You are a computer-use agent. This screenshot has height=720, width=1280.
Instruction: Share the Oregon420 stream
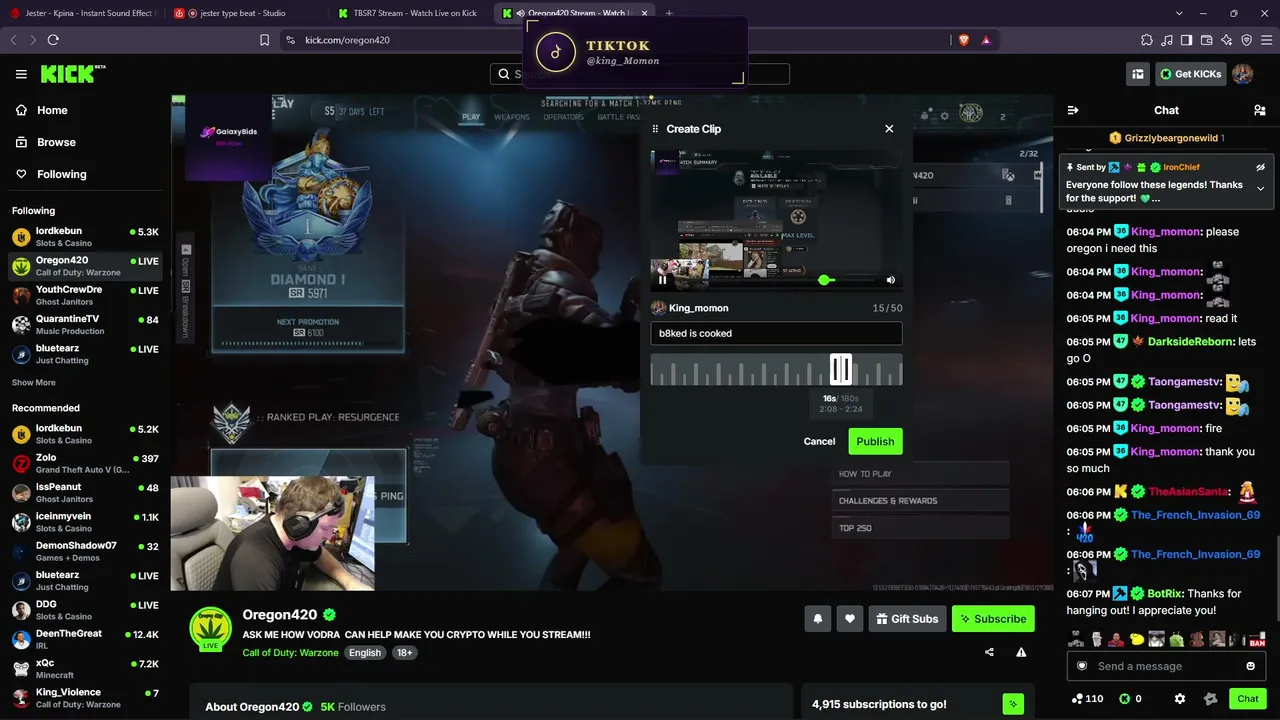pyautogui.click(x=989, y=652)
